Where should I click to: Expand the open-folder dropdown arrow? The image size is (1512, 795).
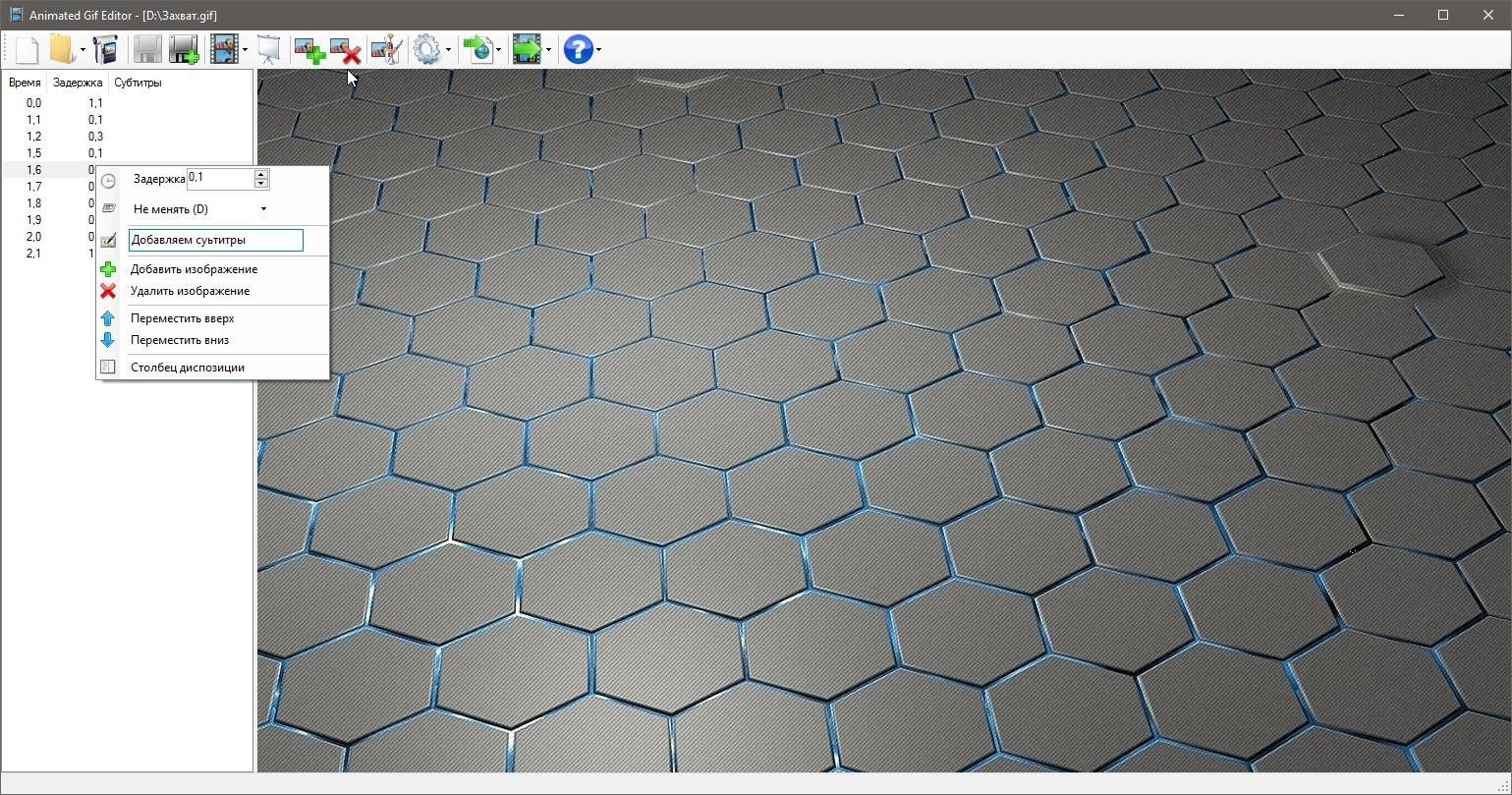click(83, 49)
